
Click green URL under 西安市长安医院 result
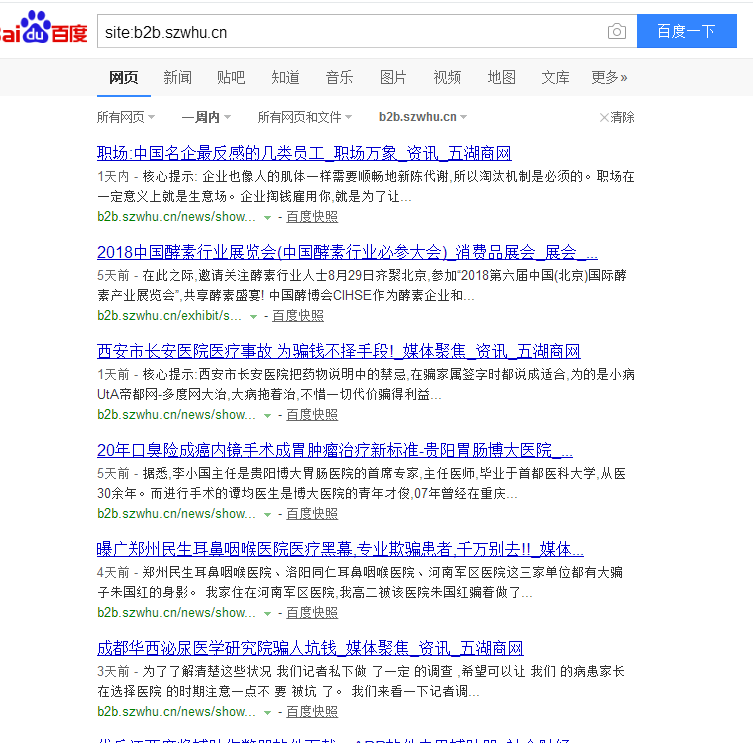176,415
